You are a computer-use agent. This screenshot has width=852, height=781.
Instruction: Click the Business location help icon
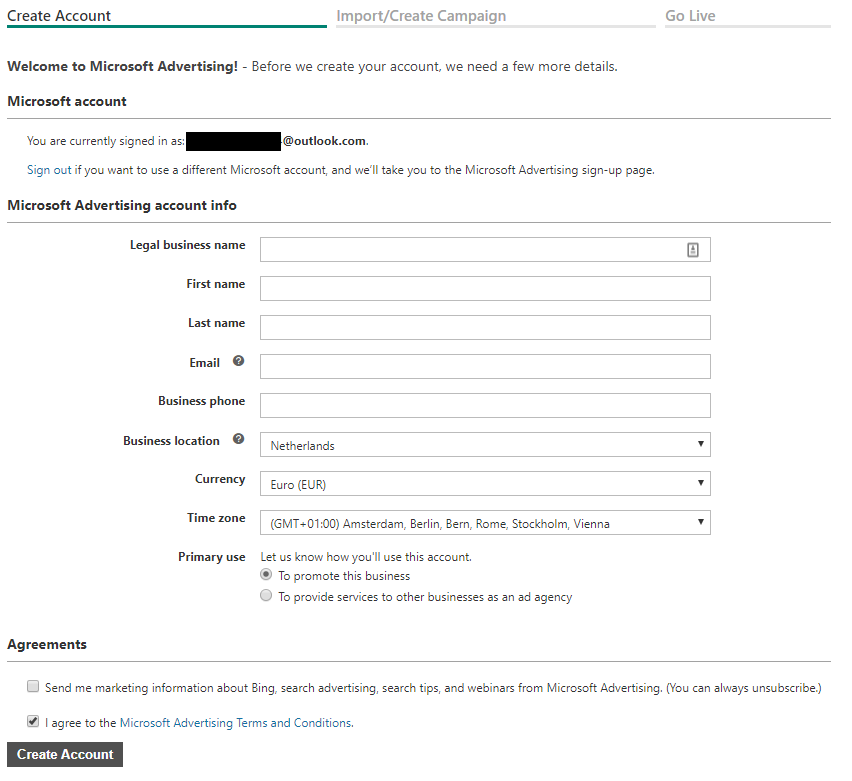tap(238, 440)
